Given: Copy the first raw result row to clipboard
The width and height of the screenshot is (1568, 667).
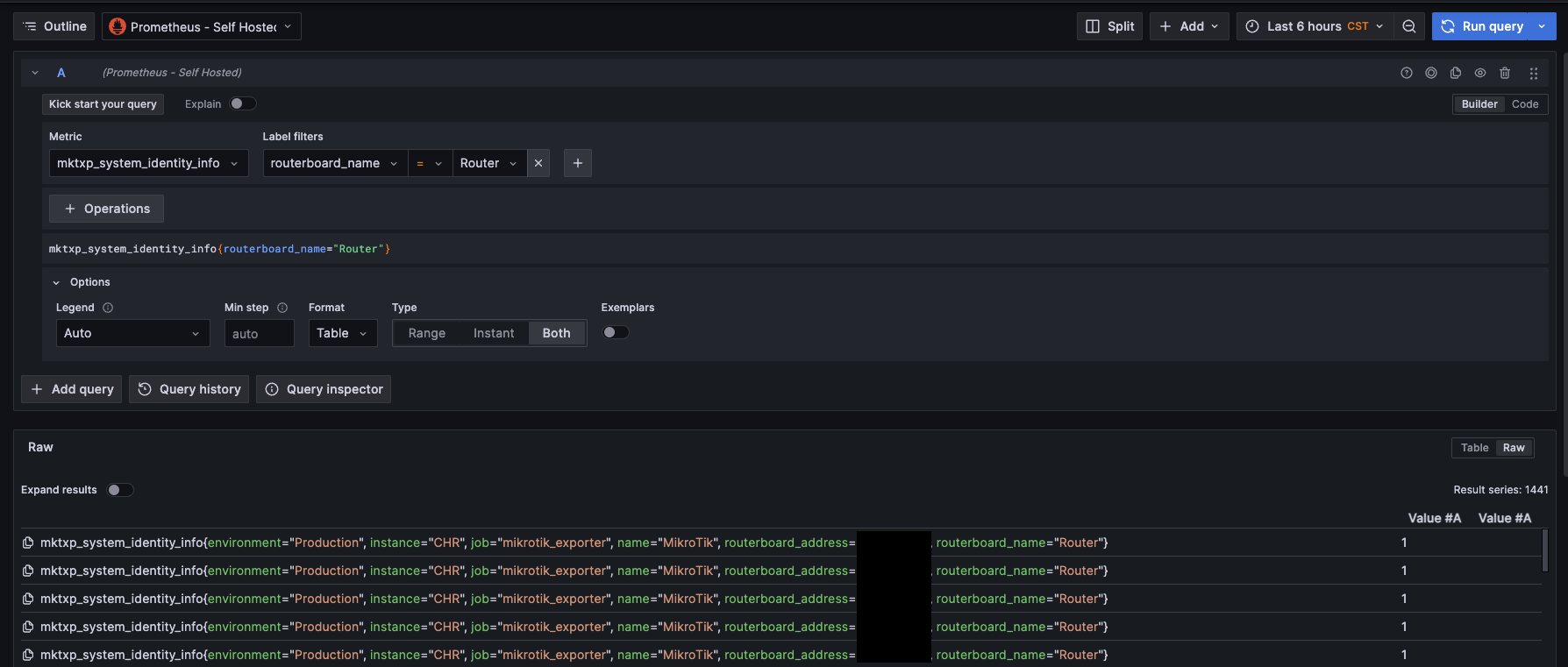Looking at the screenshot, I should 28,543.
